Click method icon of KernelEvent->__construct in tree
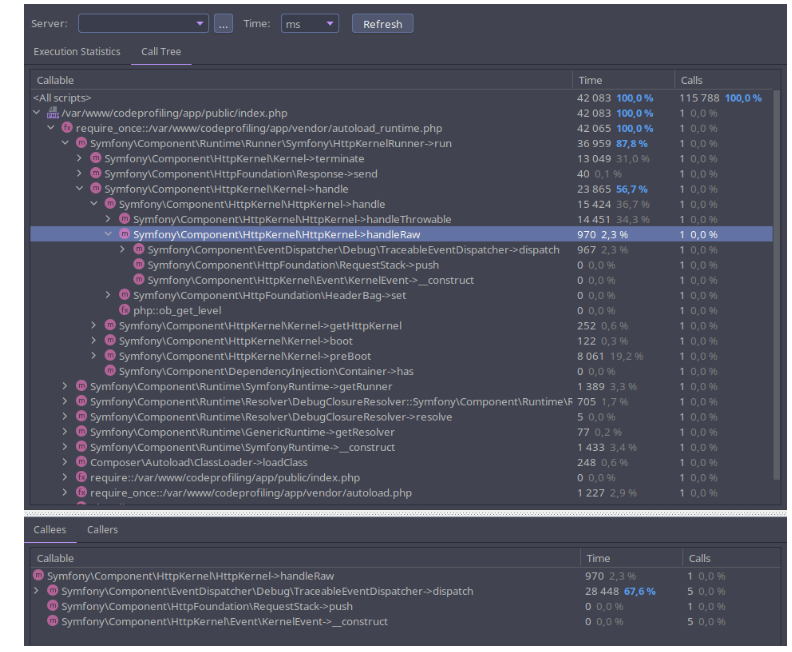The height and width of the screenshot is (652, 792). click(x=138, y=279)
